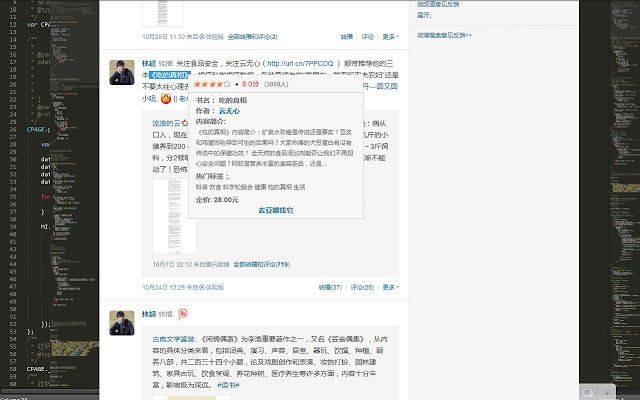Click the 10月28日 11:30 timestamp
Image resolution: width=640 pixels, height=400 pixels.
[164, 37]
